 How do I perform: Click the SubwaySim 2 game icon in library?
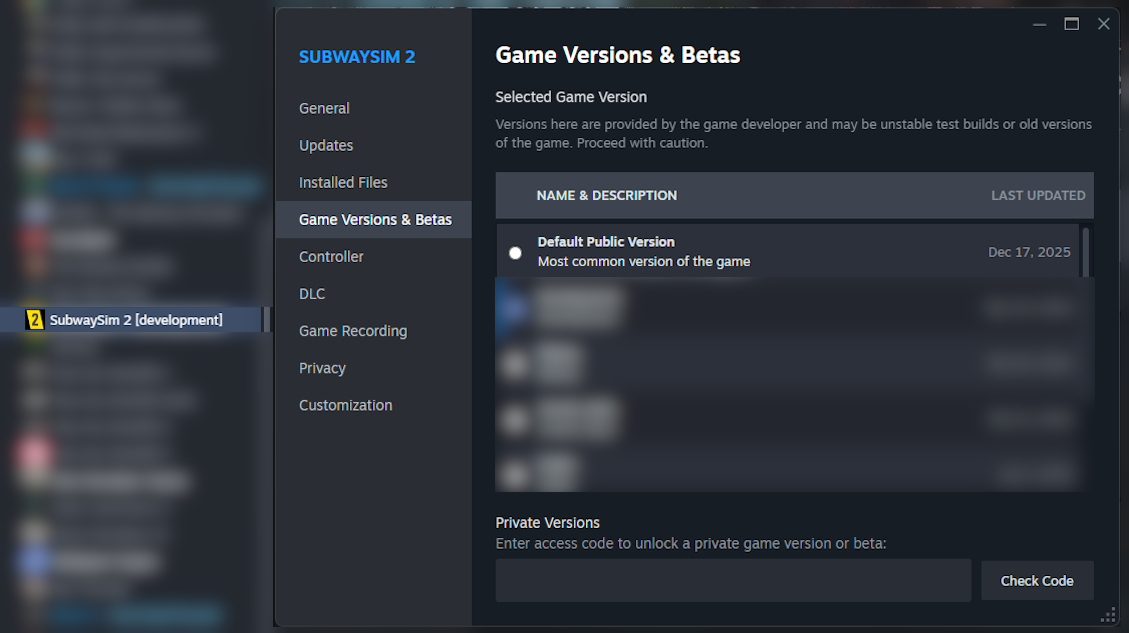(x=35, y=320)
